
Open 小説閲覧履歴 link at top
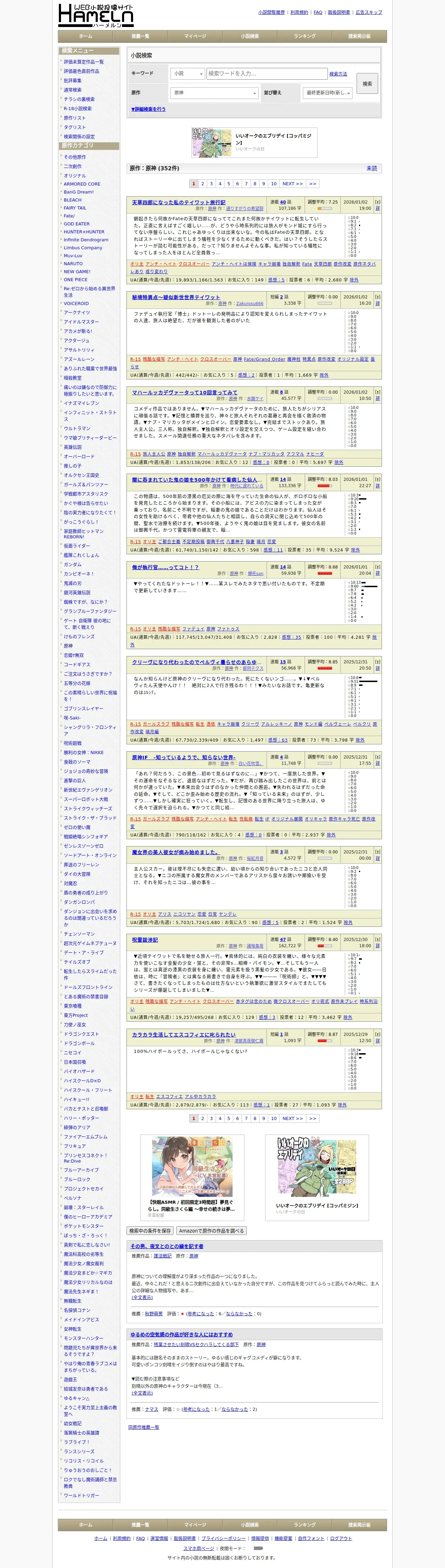click(271, 12)
